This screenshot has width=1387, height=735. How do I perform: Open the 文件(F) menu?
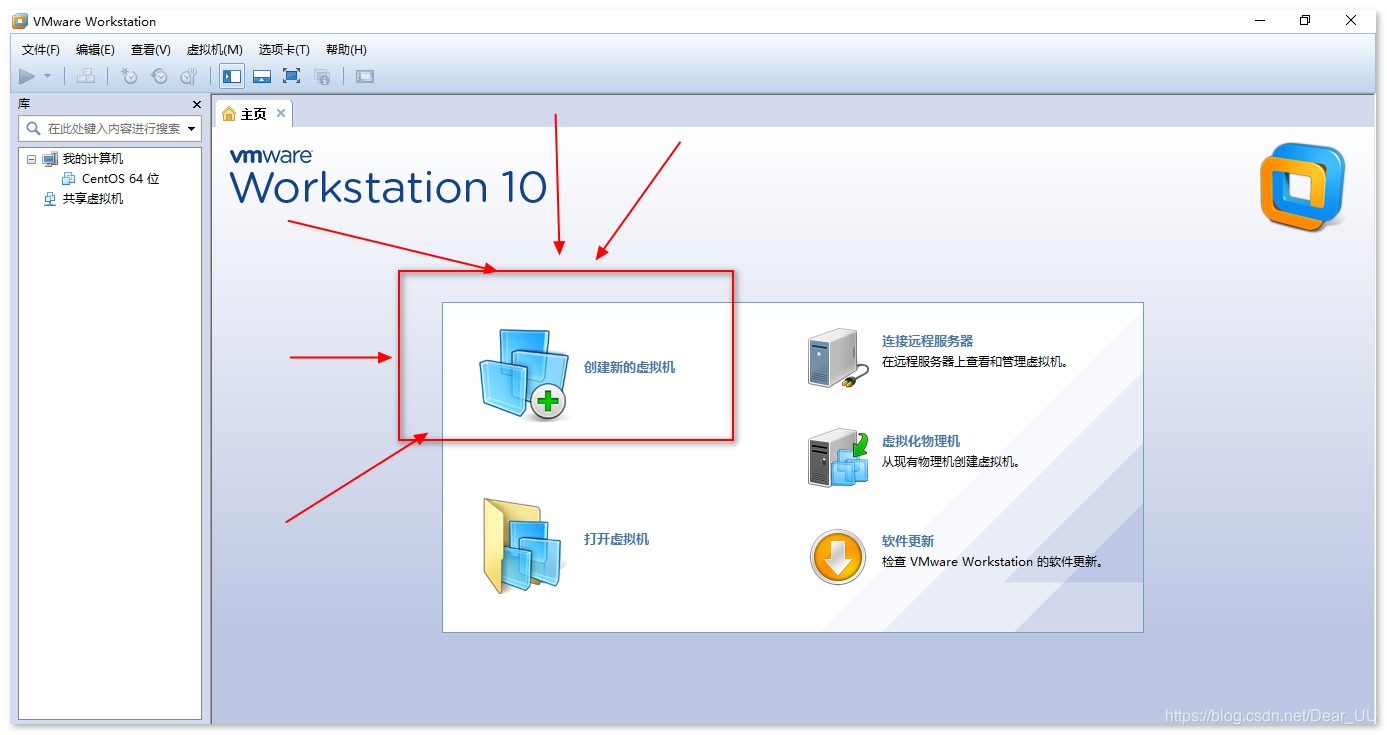point(41,50)
